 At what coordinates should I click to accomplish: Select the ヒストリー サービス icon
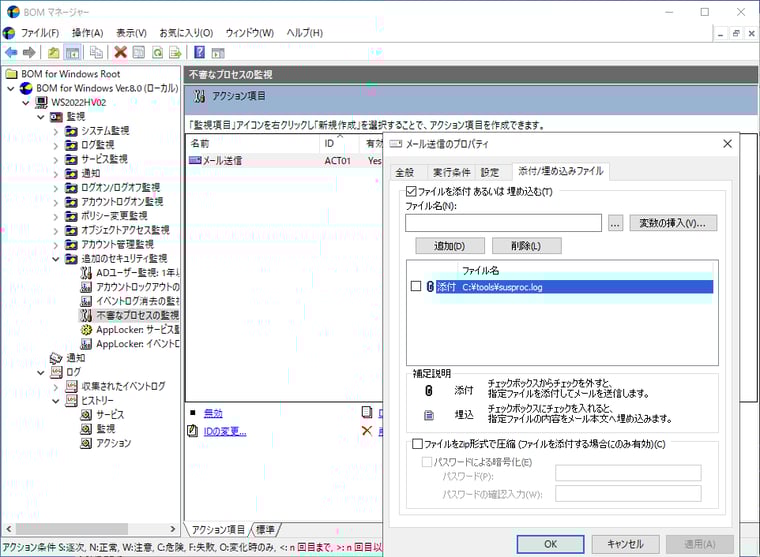coord(86,415)
